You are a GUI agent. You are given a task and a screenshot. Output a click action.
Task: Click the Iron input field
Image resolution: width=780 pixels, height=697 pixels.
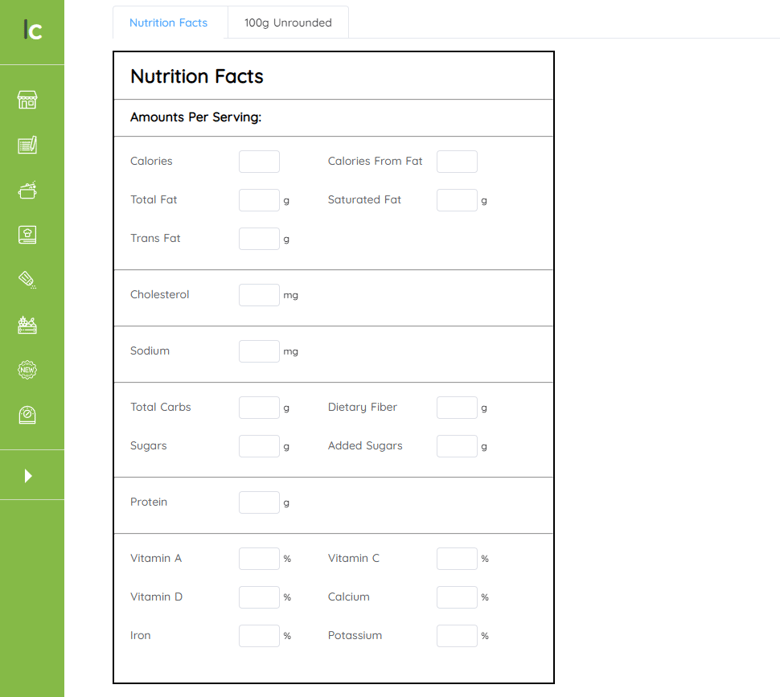259,636
